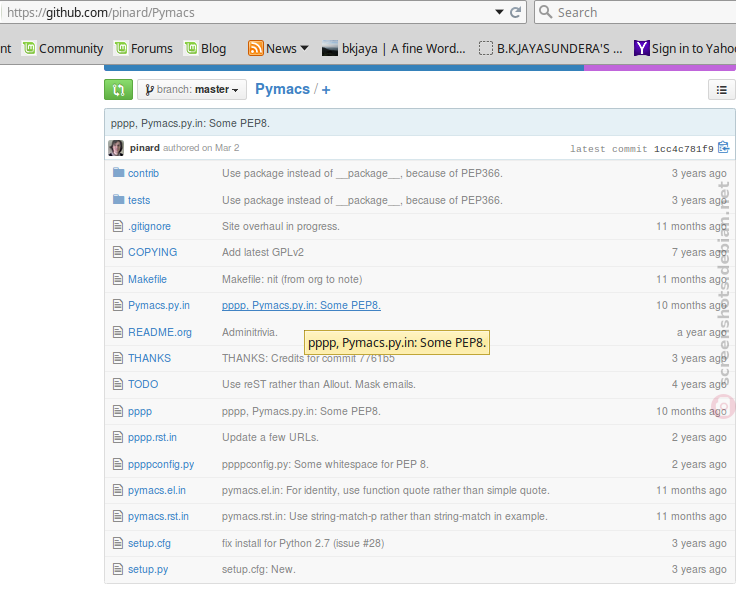Click the file icon beside pymacs.rst.in
Screen dimensions: 736x589
coord(118,517)
